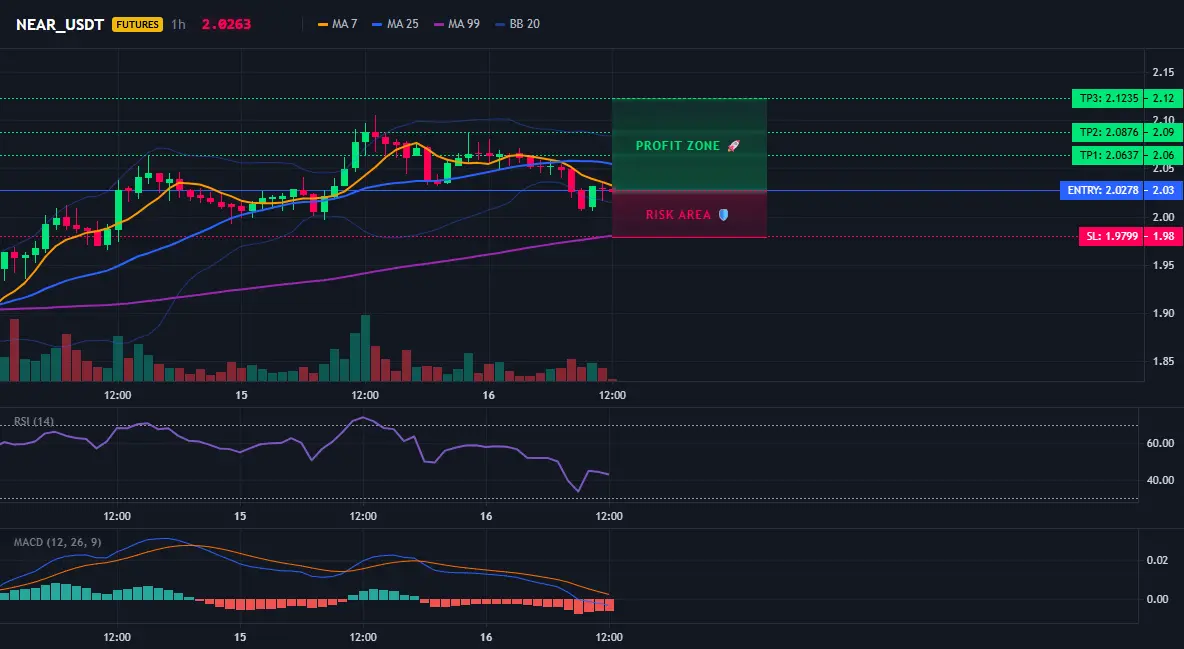
Task: Toggle the MA 25 legend item
Action: [x=396, y=24]
